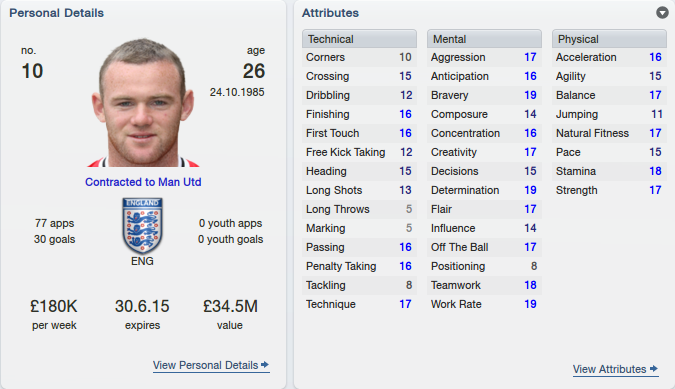Select the Technical column header
This screenshot has width=675, height=389.
359,39
